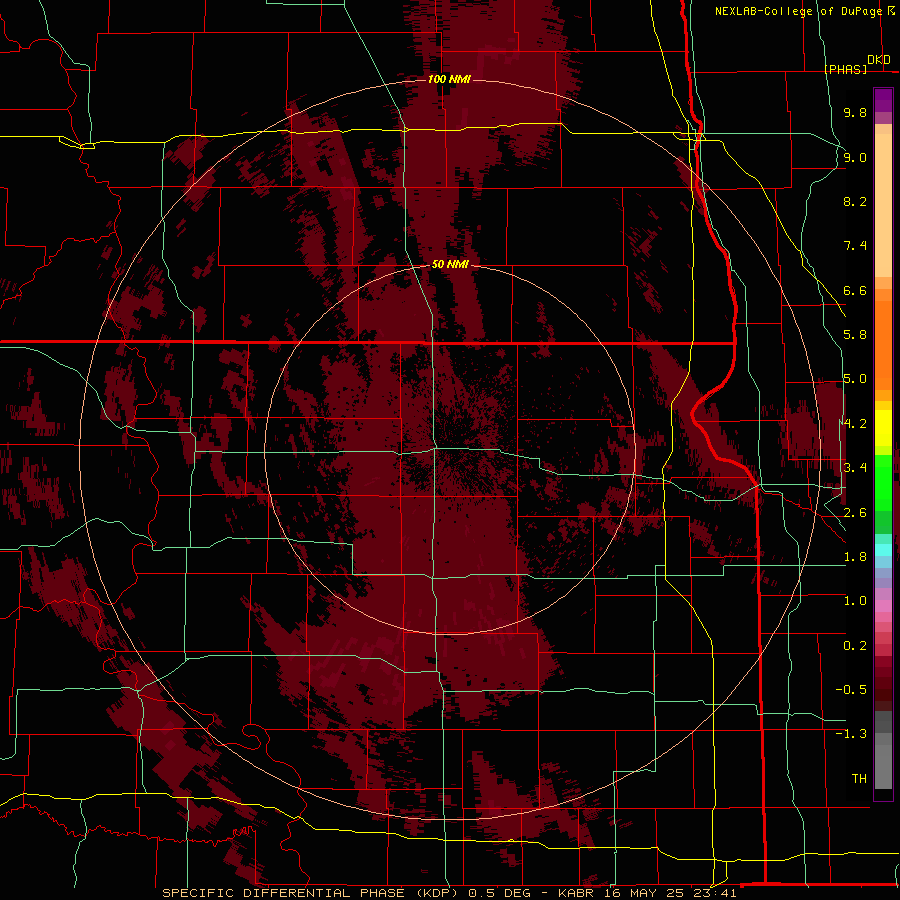The height and width of the screenshot is (900, 900).
Task: Click the 8.2 scale value
Action: 855,201
